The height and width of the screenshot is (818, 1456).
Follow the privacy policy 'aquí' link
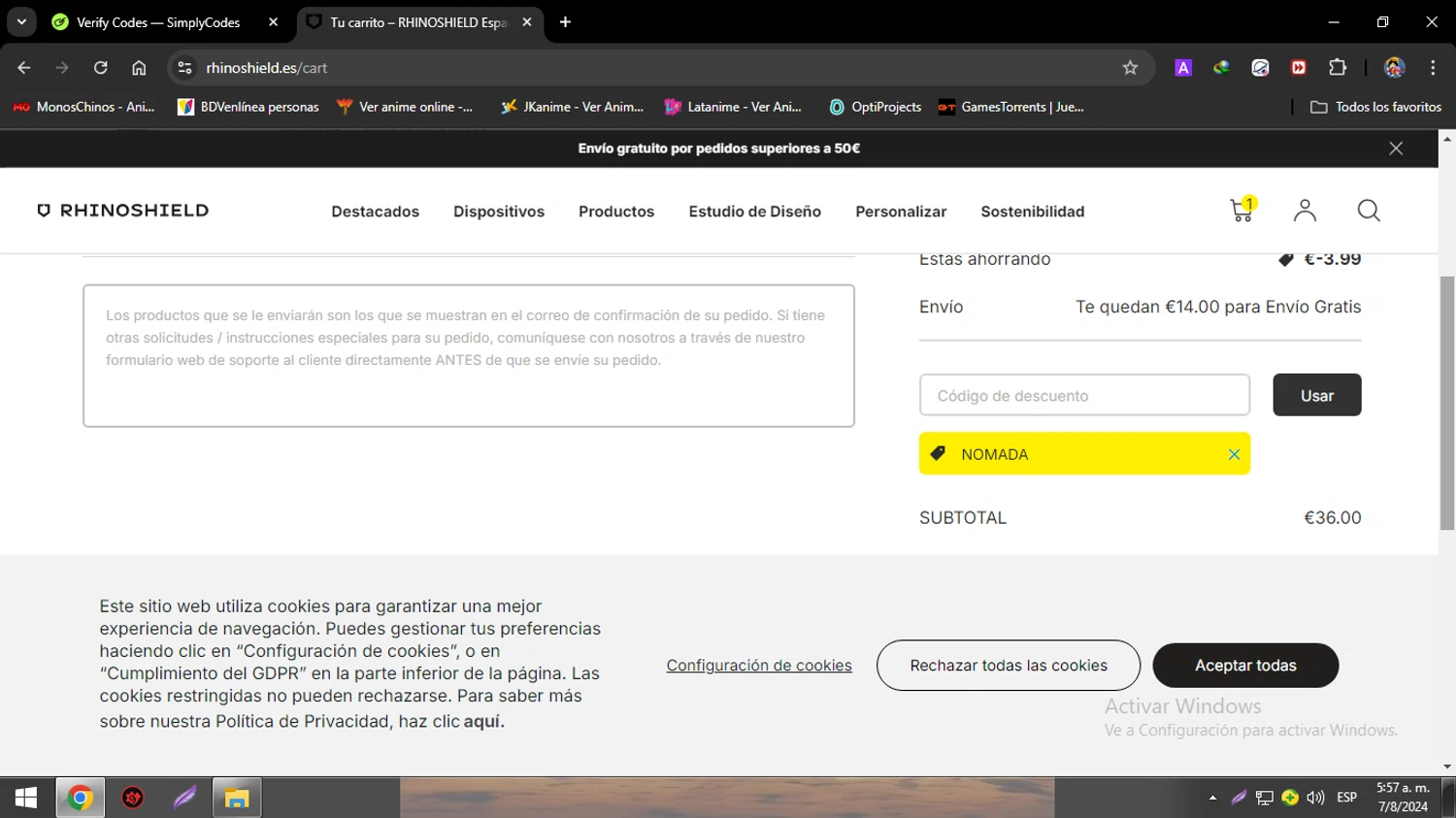(483, 721)
